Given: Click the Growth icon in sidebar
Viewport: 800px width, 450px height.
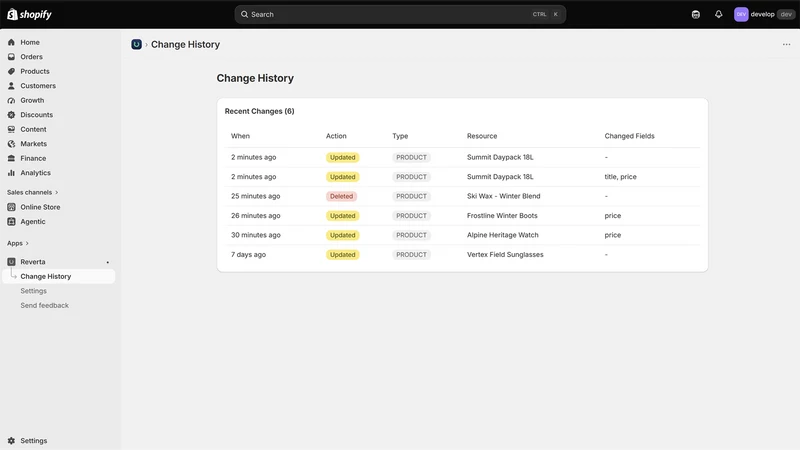Looking at the screenshot, I should pyautogui.click(x=11, y=101).
